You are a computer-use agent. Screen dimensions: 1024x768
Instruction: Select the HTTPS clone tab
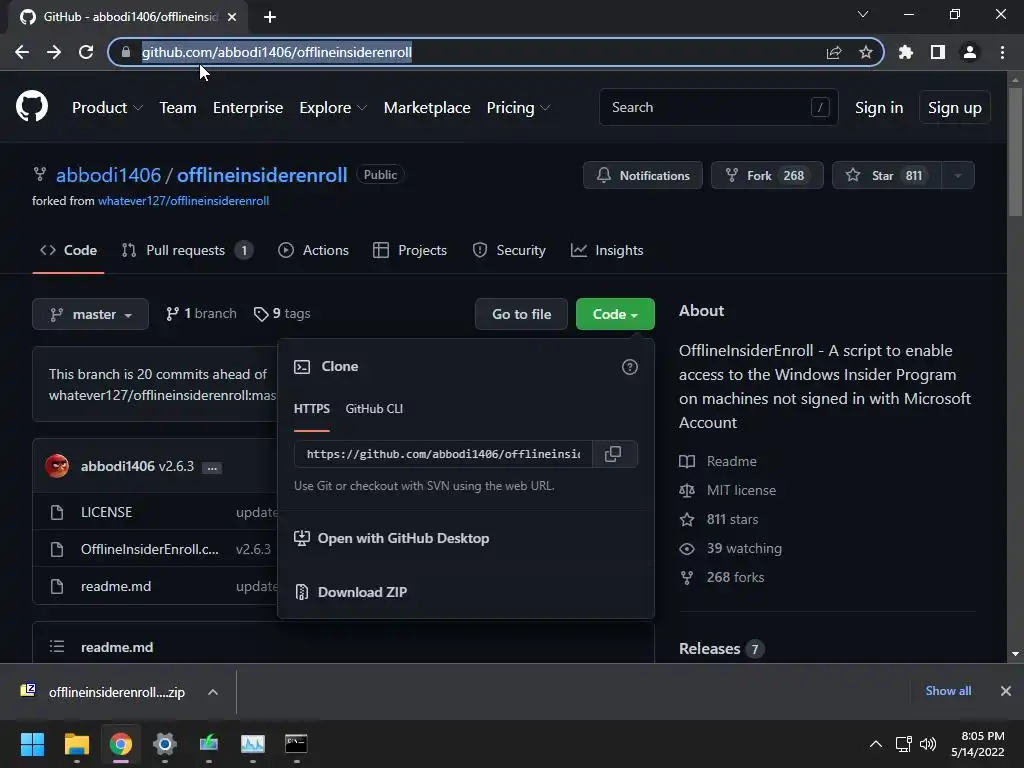click(312, 409)
